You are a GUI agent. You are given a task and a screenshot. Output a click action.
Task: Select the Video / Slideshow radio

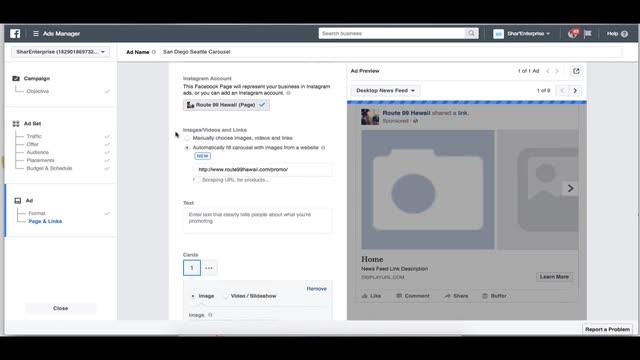226,296
